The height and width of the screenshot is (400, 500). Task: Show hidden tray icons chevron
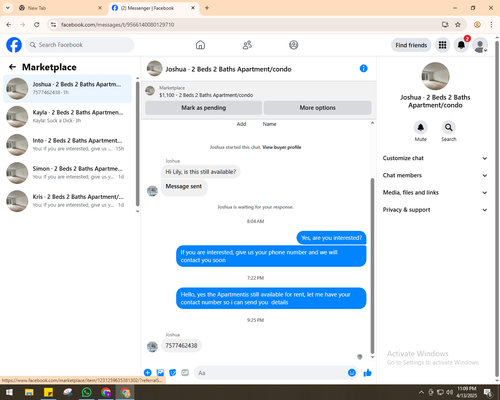pos(421,392)
